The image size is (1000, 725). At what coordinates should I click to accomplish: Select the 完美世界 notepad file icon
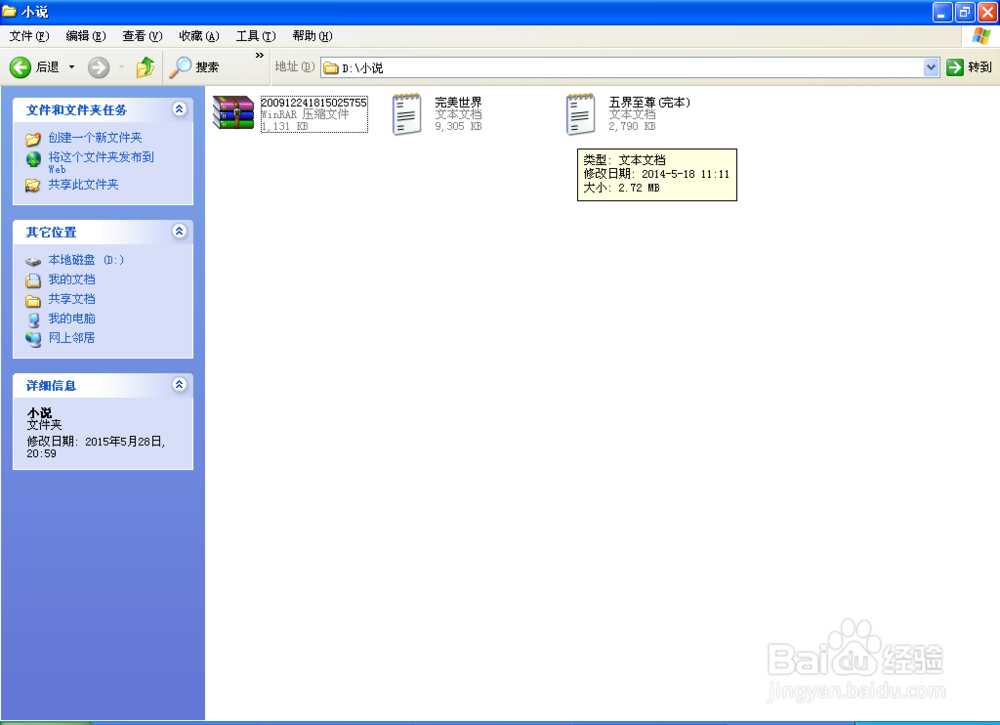coord(407,114)
